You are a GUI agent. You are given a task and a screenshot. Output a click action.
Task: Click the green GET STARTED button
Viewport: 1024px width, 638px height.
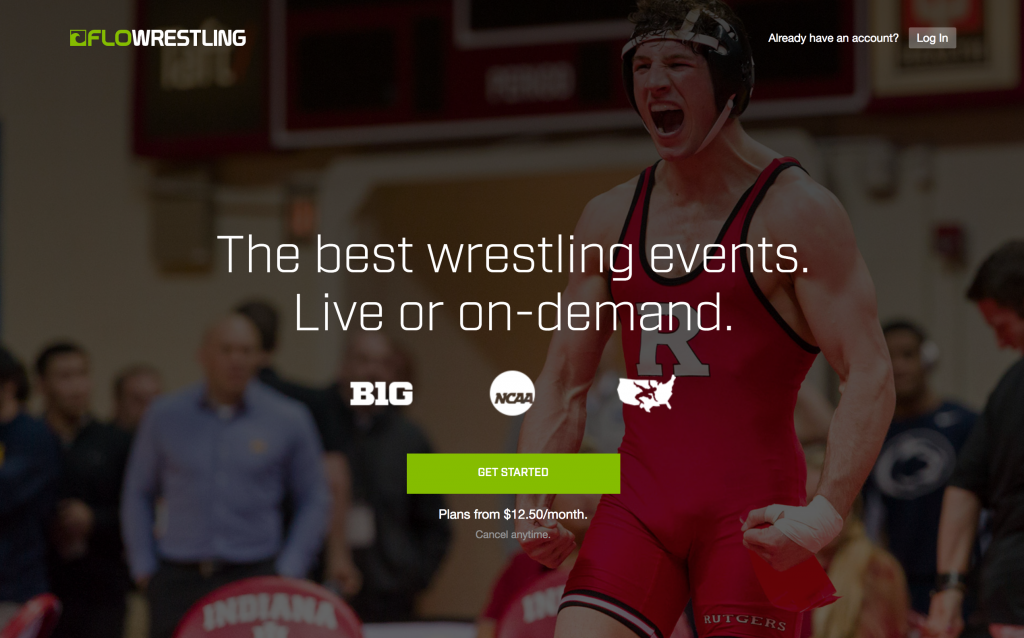513,473
